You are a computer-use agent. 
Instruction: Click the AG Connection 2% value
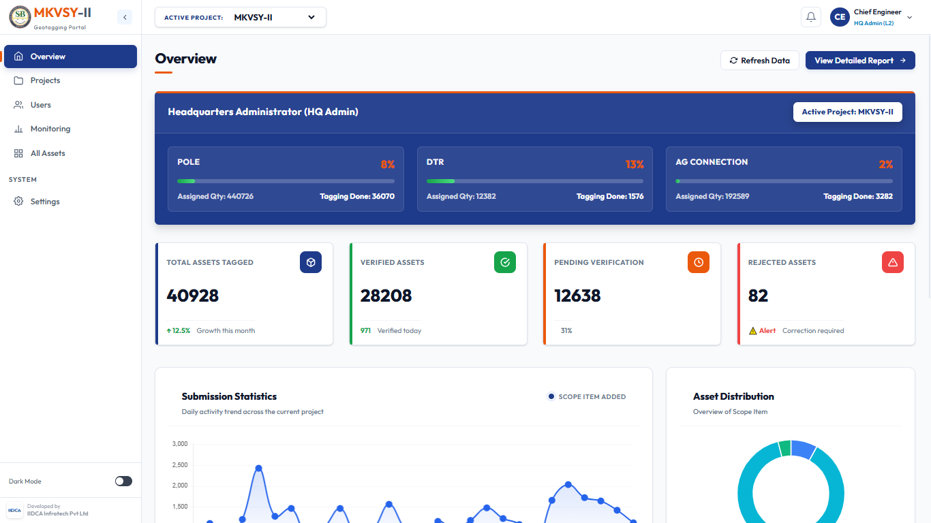click(886, 164)
